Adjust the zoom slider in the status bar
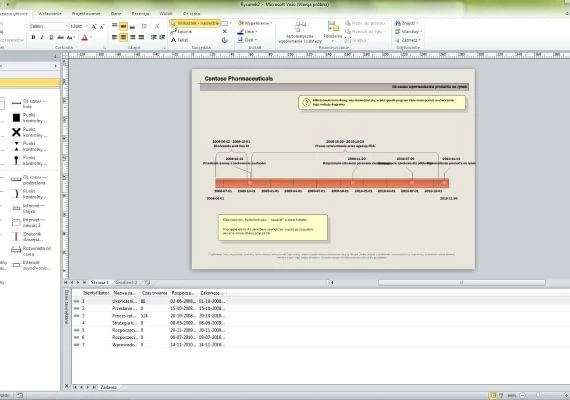 point(538,395)
